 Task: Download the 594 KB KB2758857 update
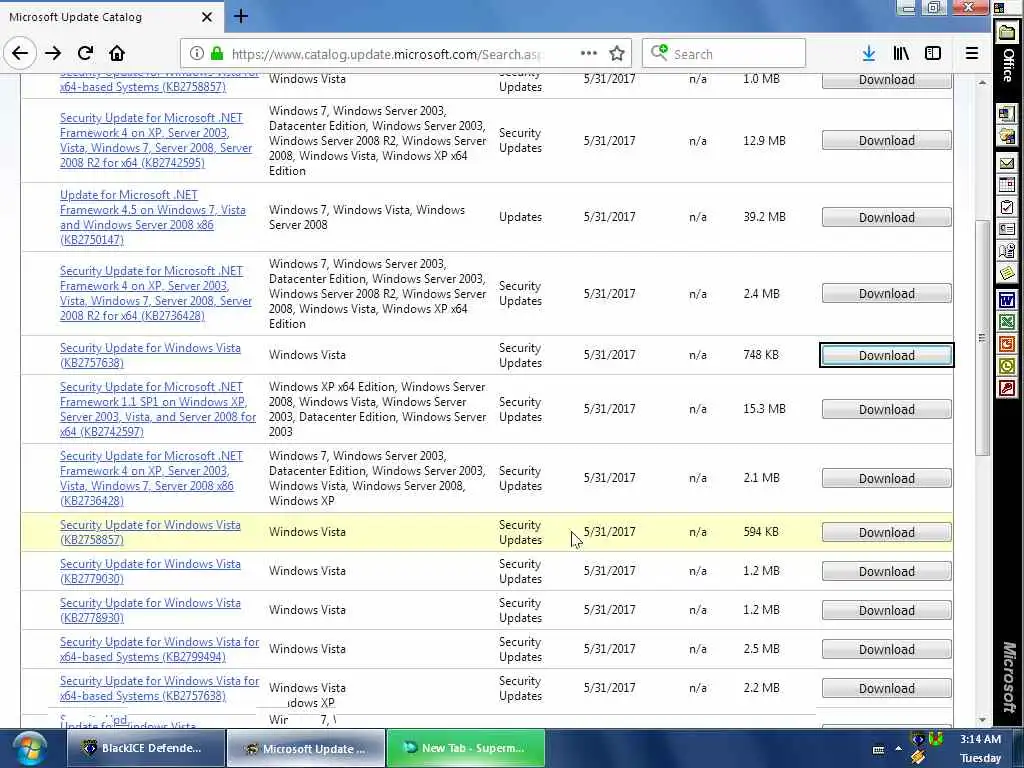coord(886,532)
